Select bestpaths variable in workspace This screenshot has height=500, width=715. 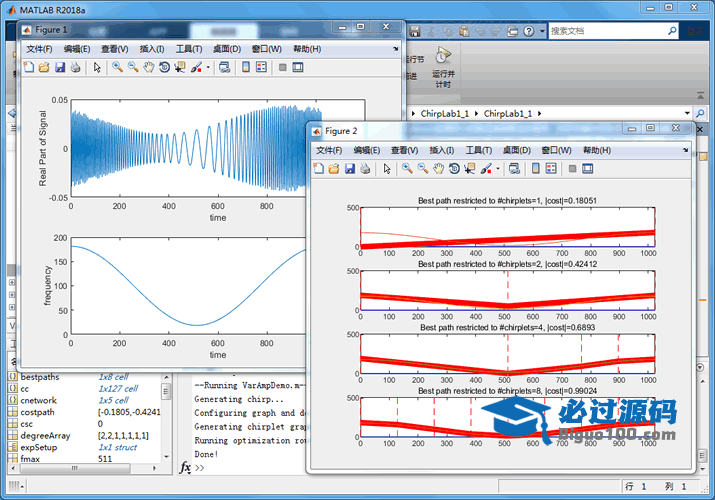point(40,377)
